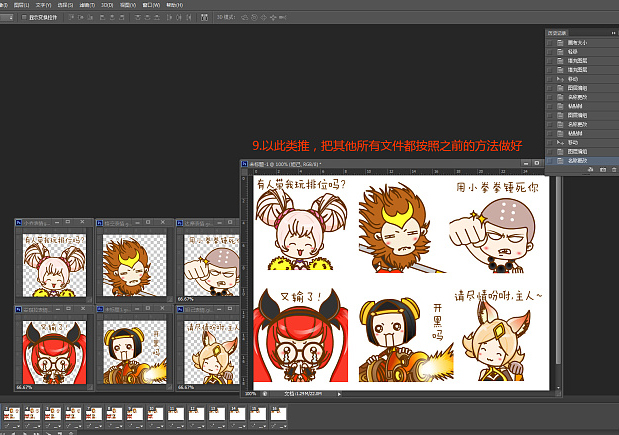Screen dimensions: 619x435
Task: Set history brush source on fourth history state
Action: tap(550, 70)
